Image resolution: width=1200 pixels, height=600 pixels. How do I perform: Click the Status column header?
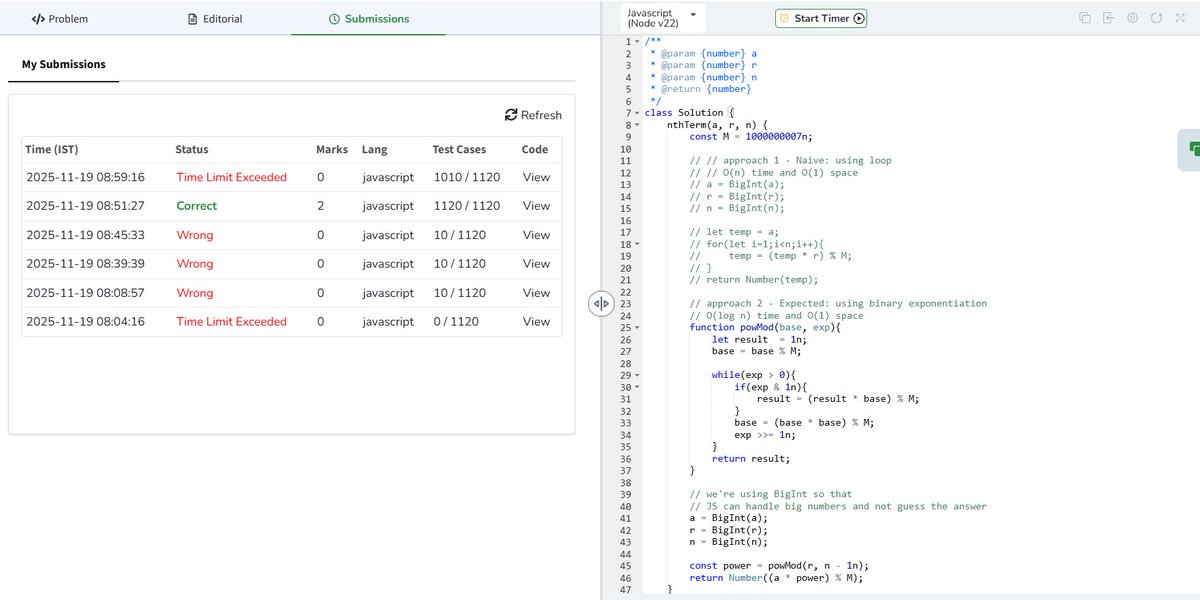click(192, 149)
